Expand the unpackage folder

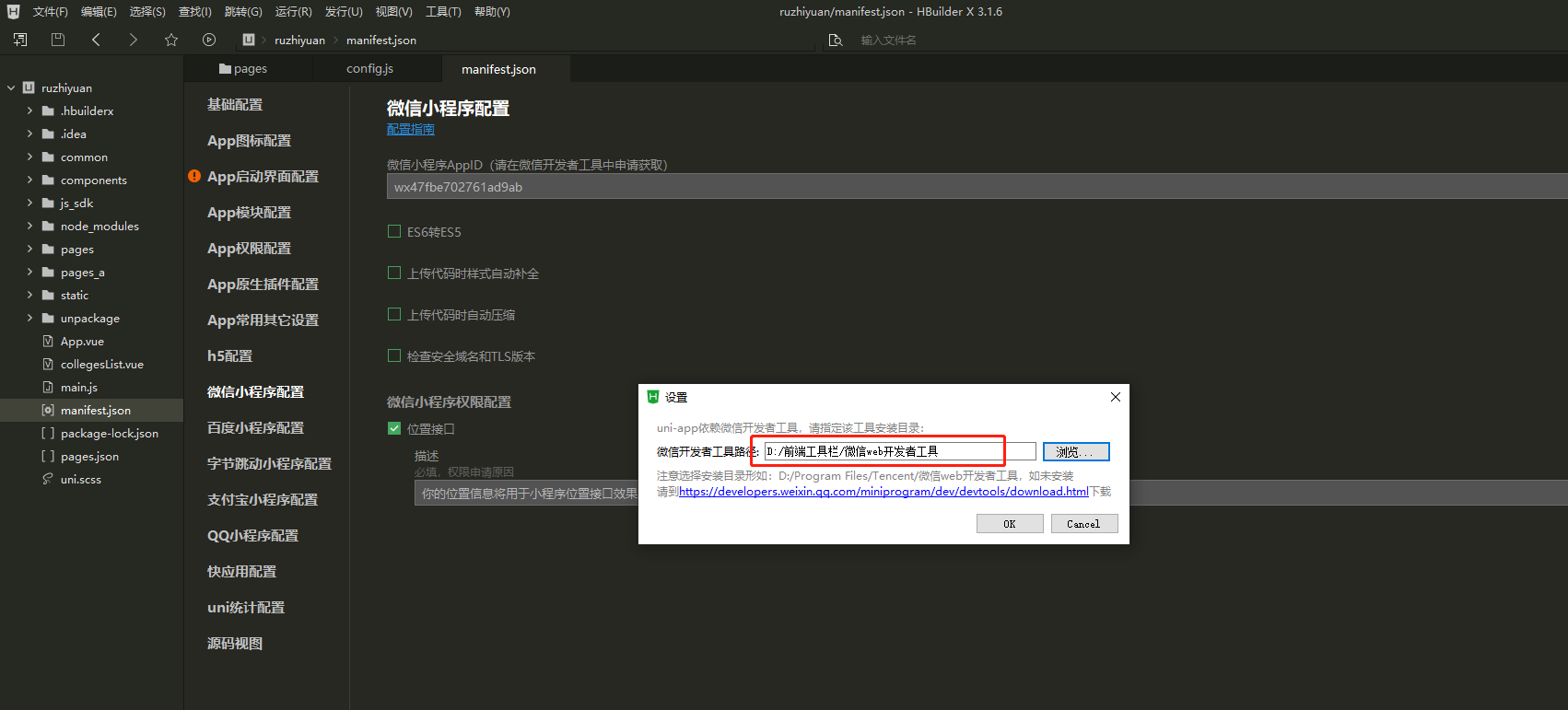[29, 318]
